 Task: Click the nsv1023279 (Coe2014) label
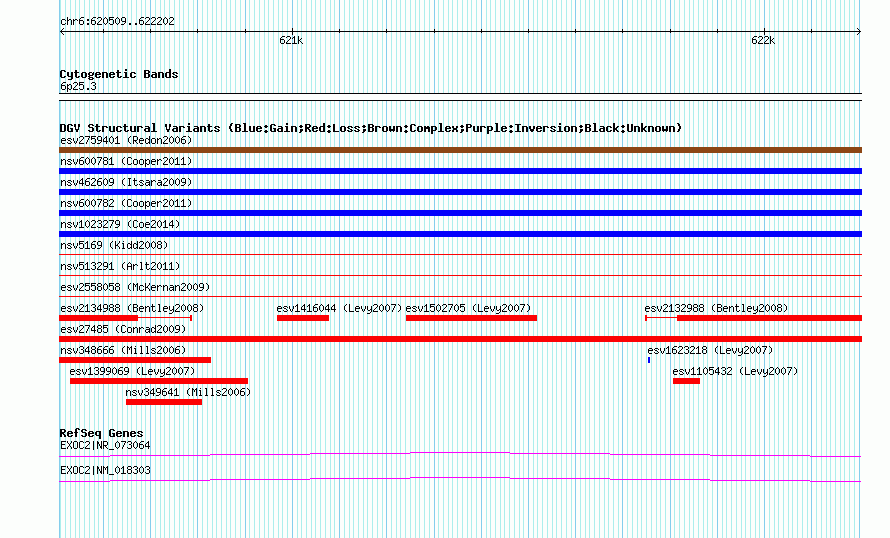tap(120, 224)
